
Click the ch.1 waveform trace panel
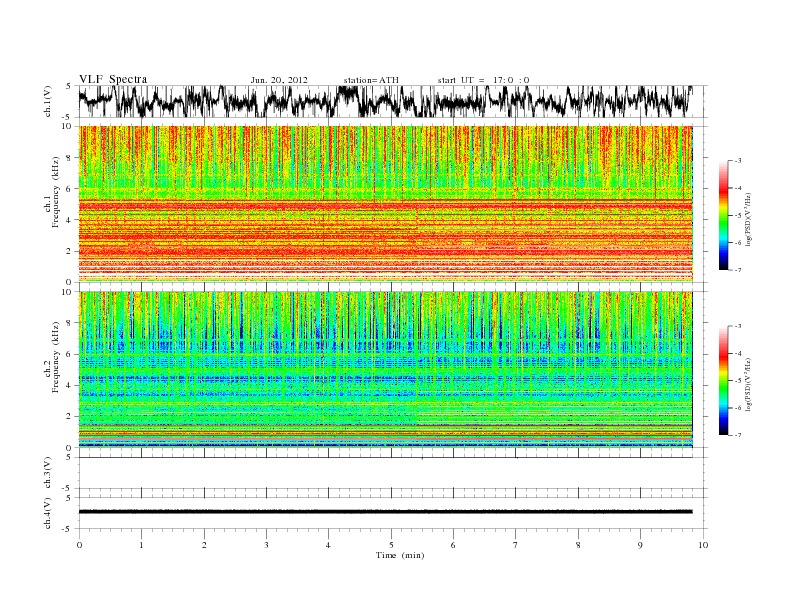393,101
